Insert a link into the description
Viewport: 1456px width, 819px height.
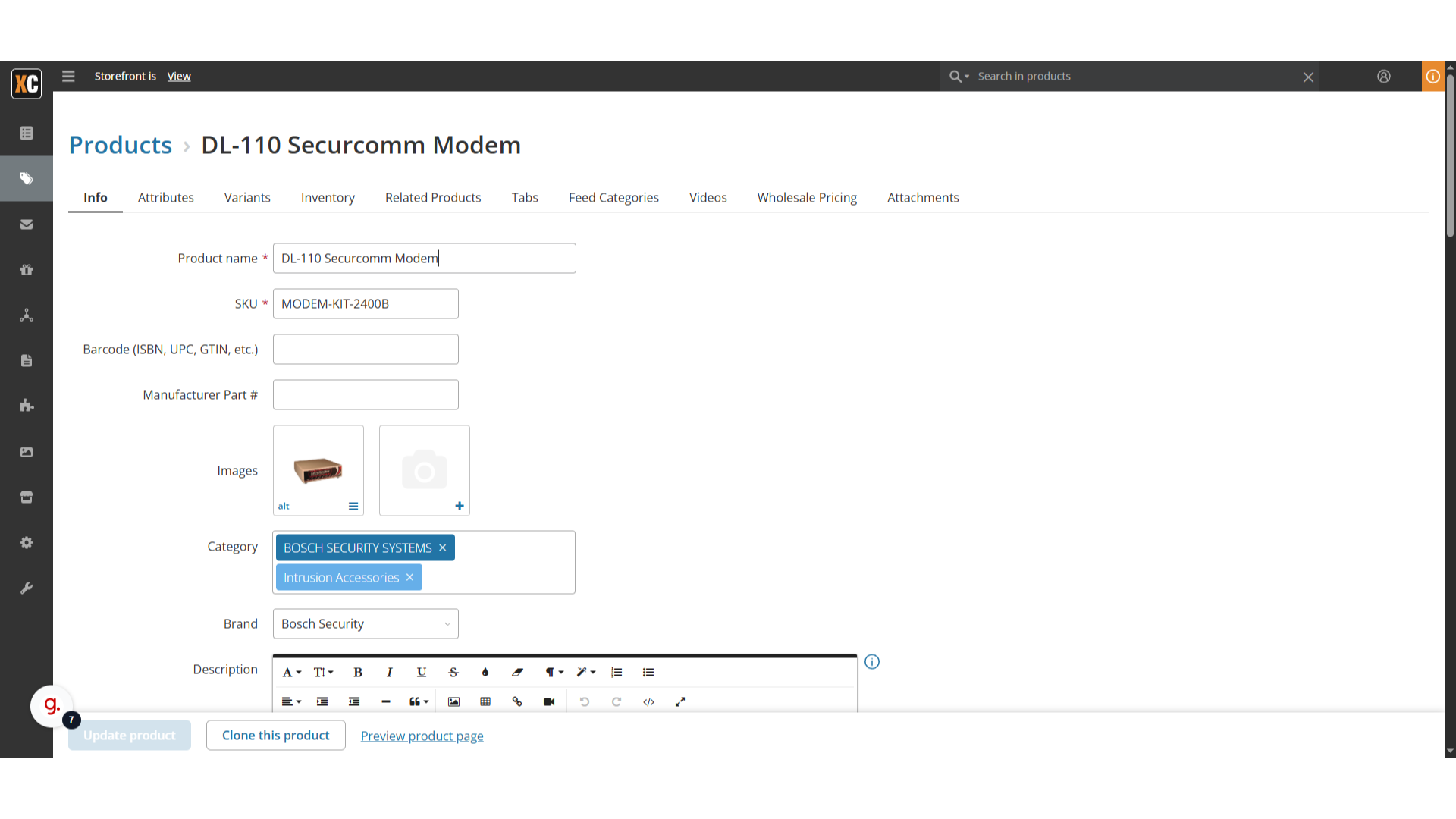coord(517,701)
